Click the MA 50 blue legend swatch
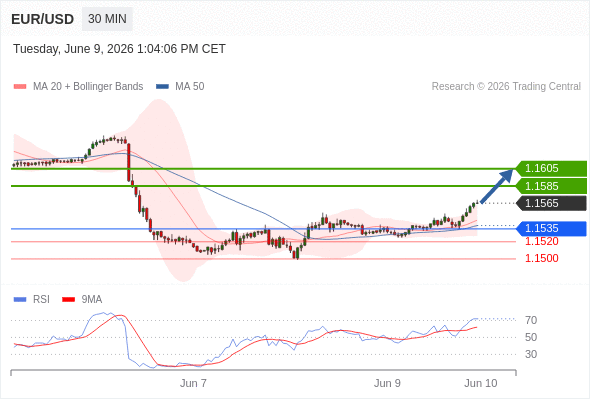Screen dimensions: 590x400 pyautogui.click(x=163, y=87)
